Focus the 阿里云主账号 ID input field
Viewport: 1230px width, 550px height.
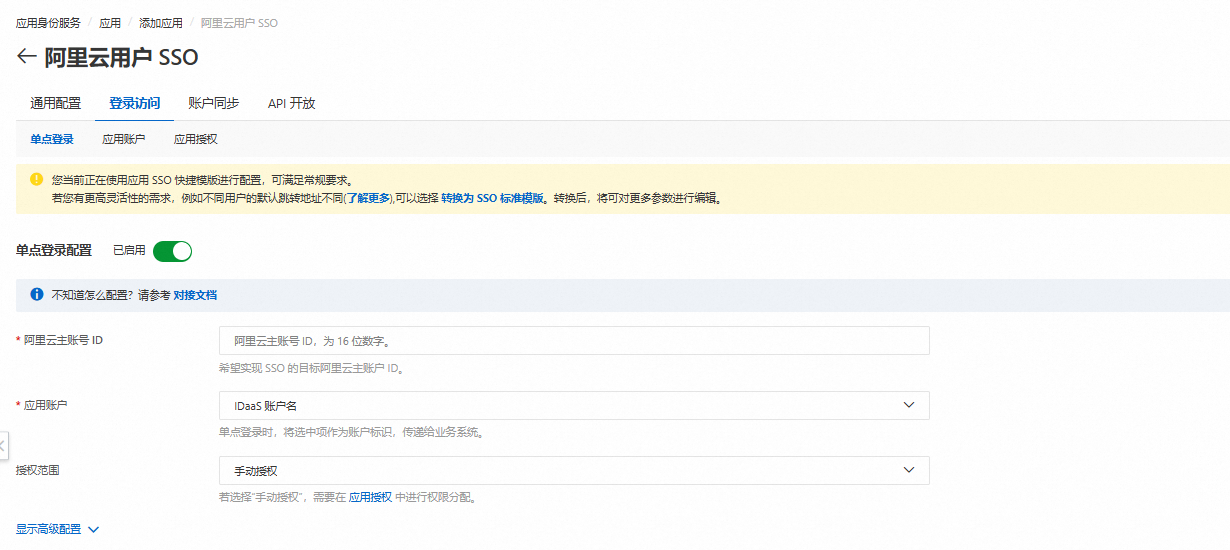574,340
